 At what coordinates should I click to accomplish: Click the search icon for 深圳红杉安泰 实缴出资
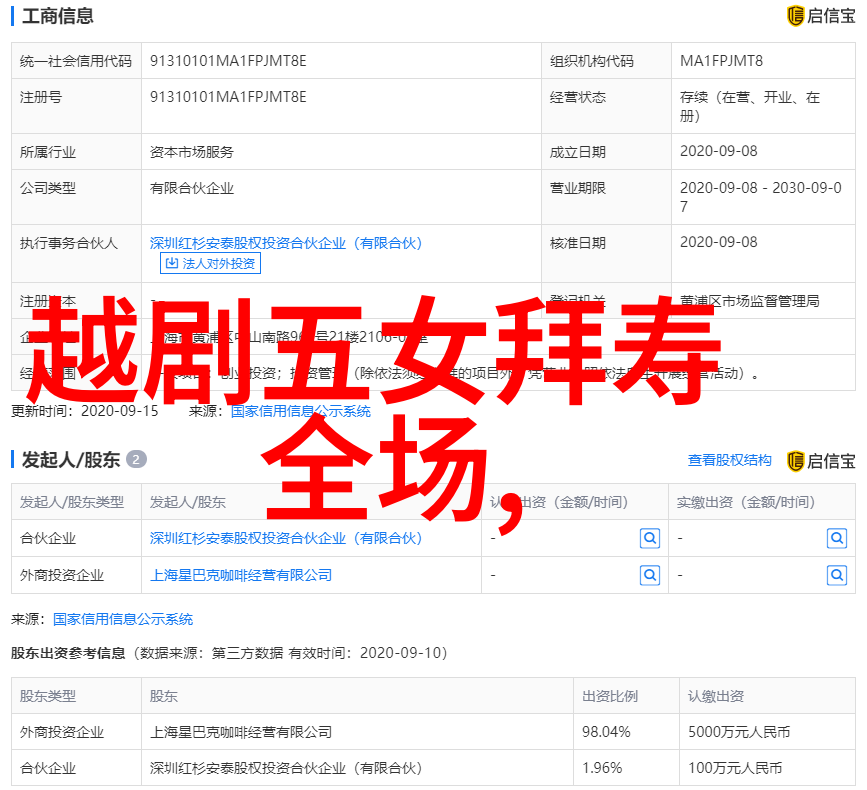click(x=837, y=538)
